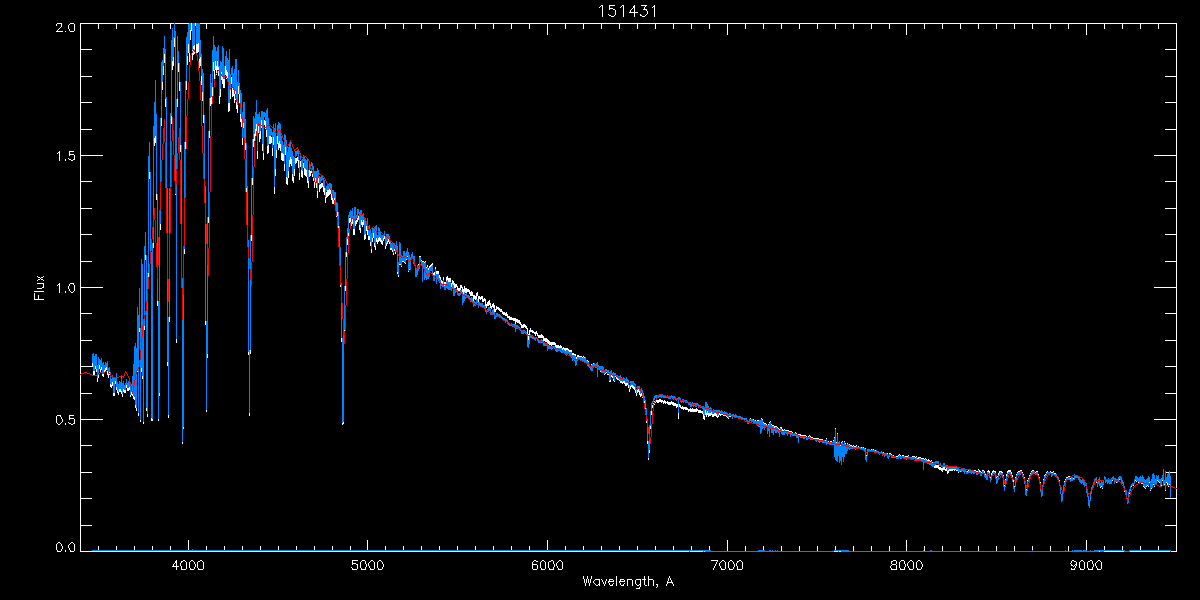Click the 1.5 flux tick label

[x=65, y=156]
